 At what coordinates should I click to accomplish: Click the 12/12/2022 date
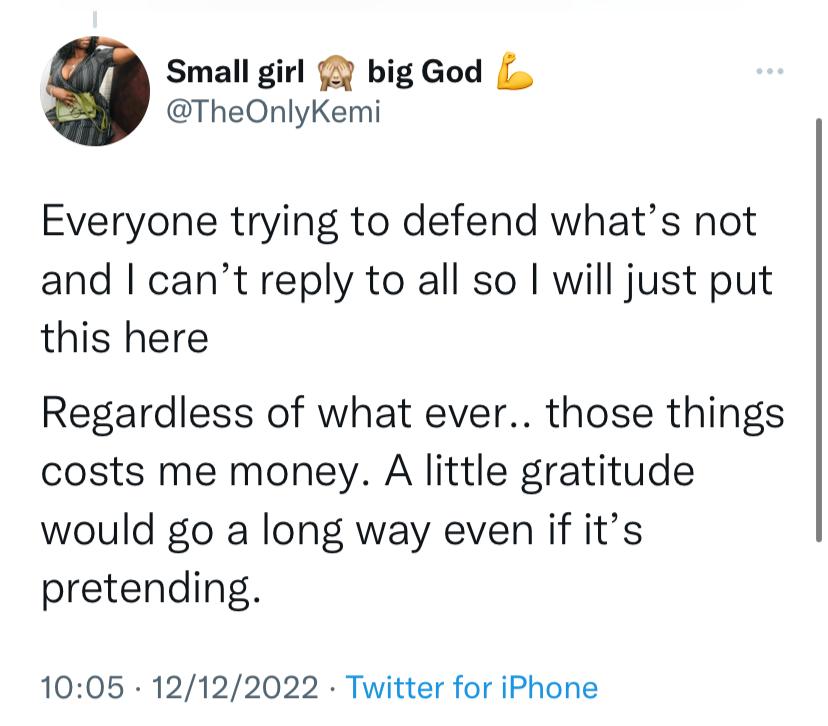click(235, 687)
